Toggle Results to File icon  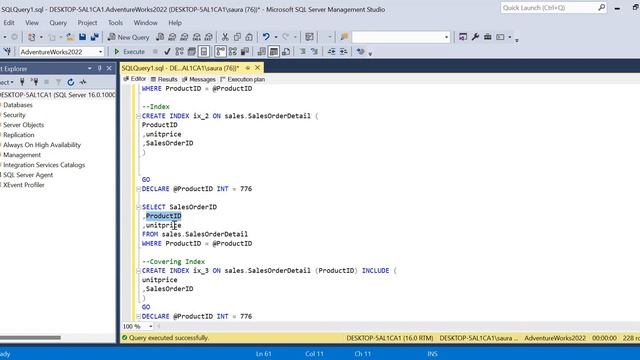tap(286, 52)
